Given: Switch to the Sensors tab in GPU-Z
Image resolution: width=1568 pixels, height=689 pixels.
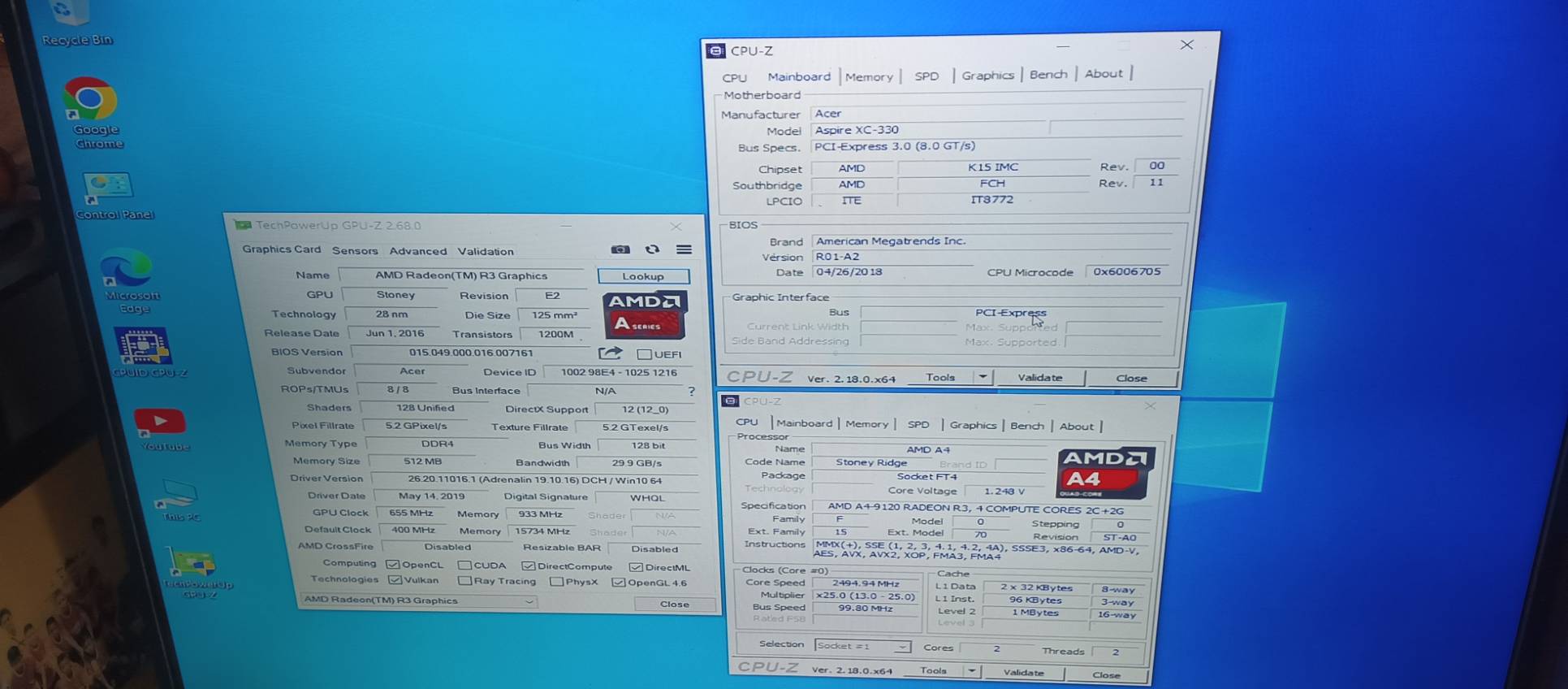Looking at the screenshot, I should pyautogui.click(x=355, y=251).
